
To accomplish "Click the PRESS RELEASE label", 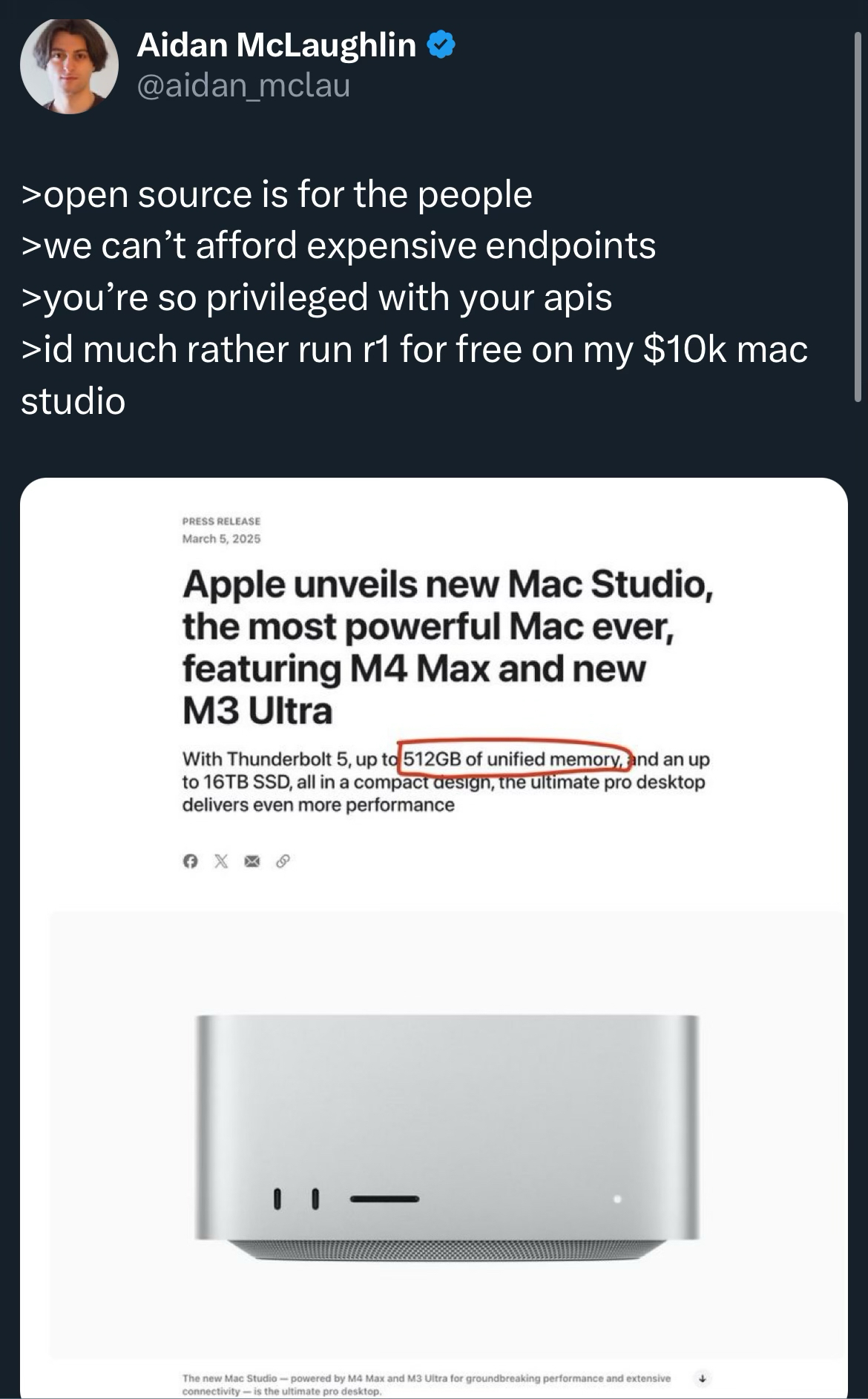I will [x=221, y=521].
